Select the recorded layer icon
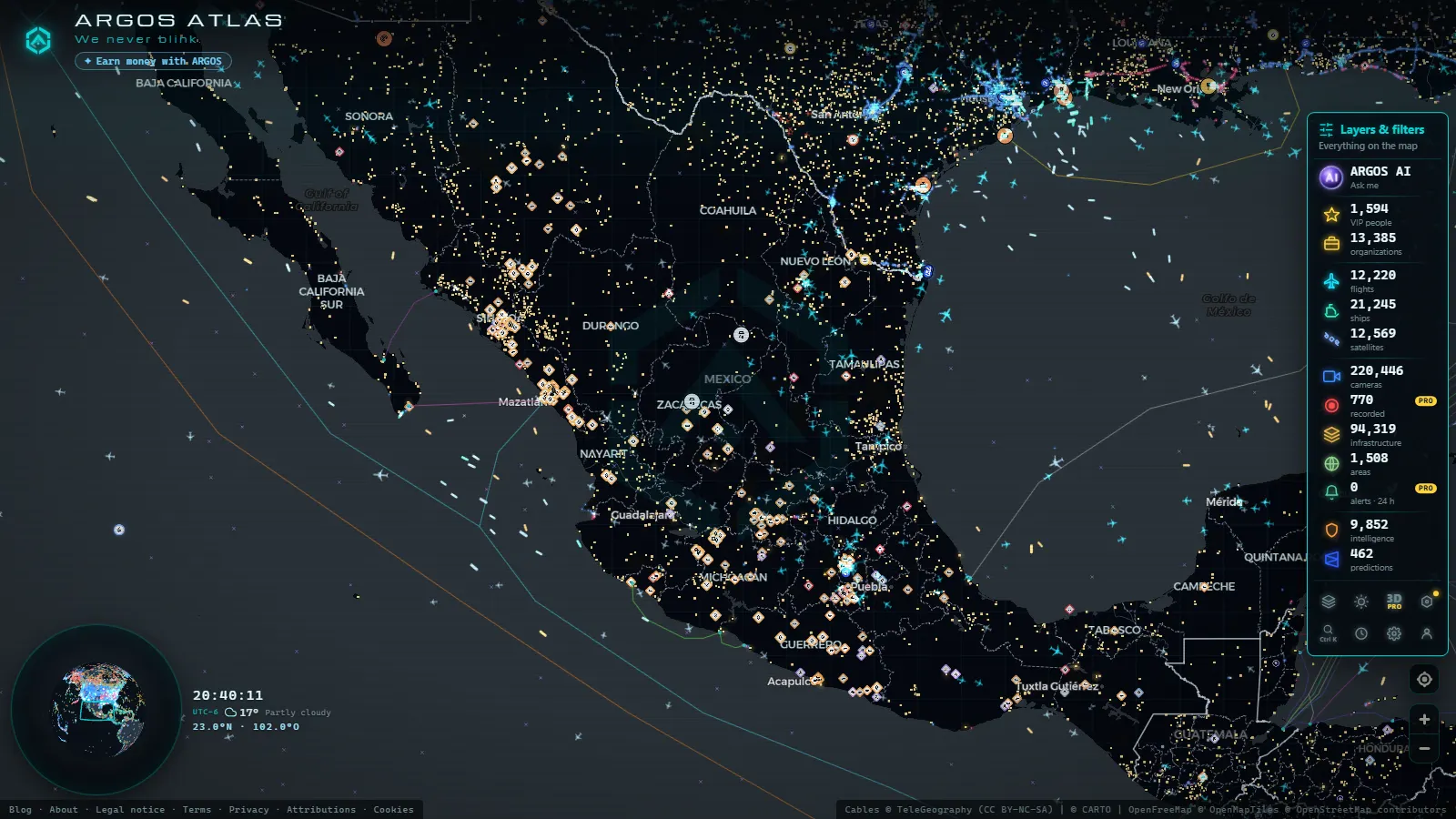The image size is (1456, 819). coord(1331,406)
